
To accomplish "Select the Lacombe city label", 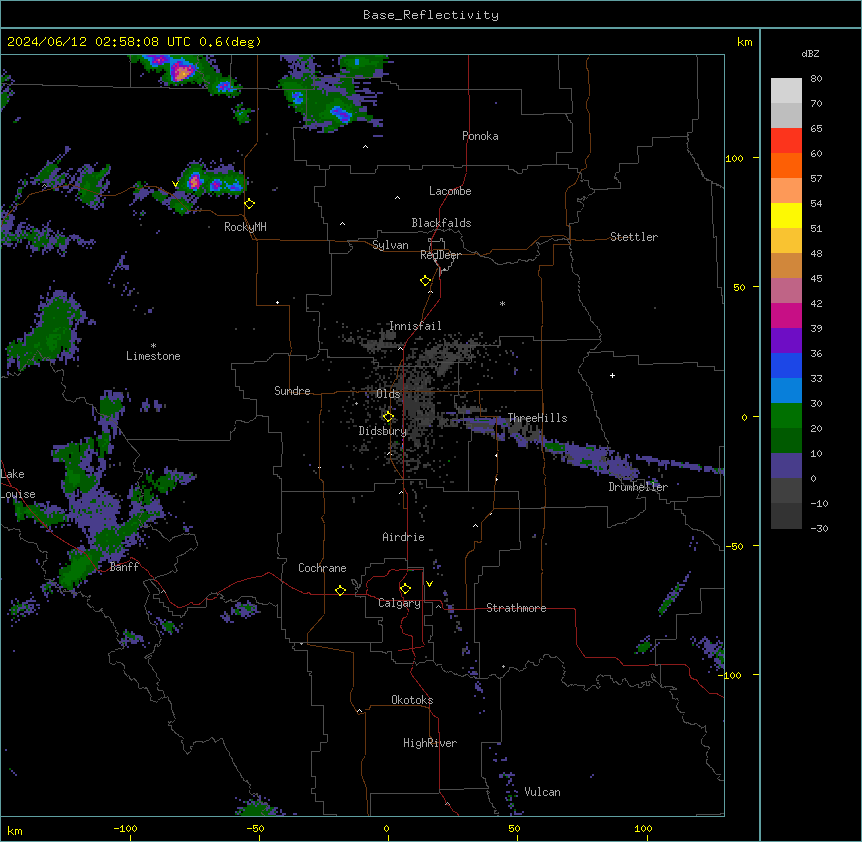I will (x=450, y=191).
